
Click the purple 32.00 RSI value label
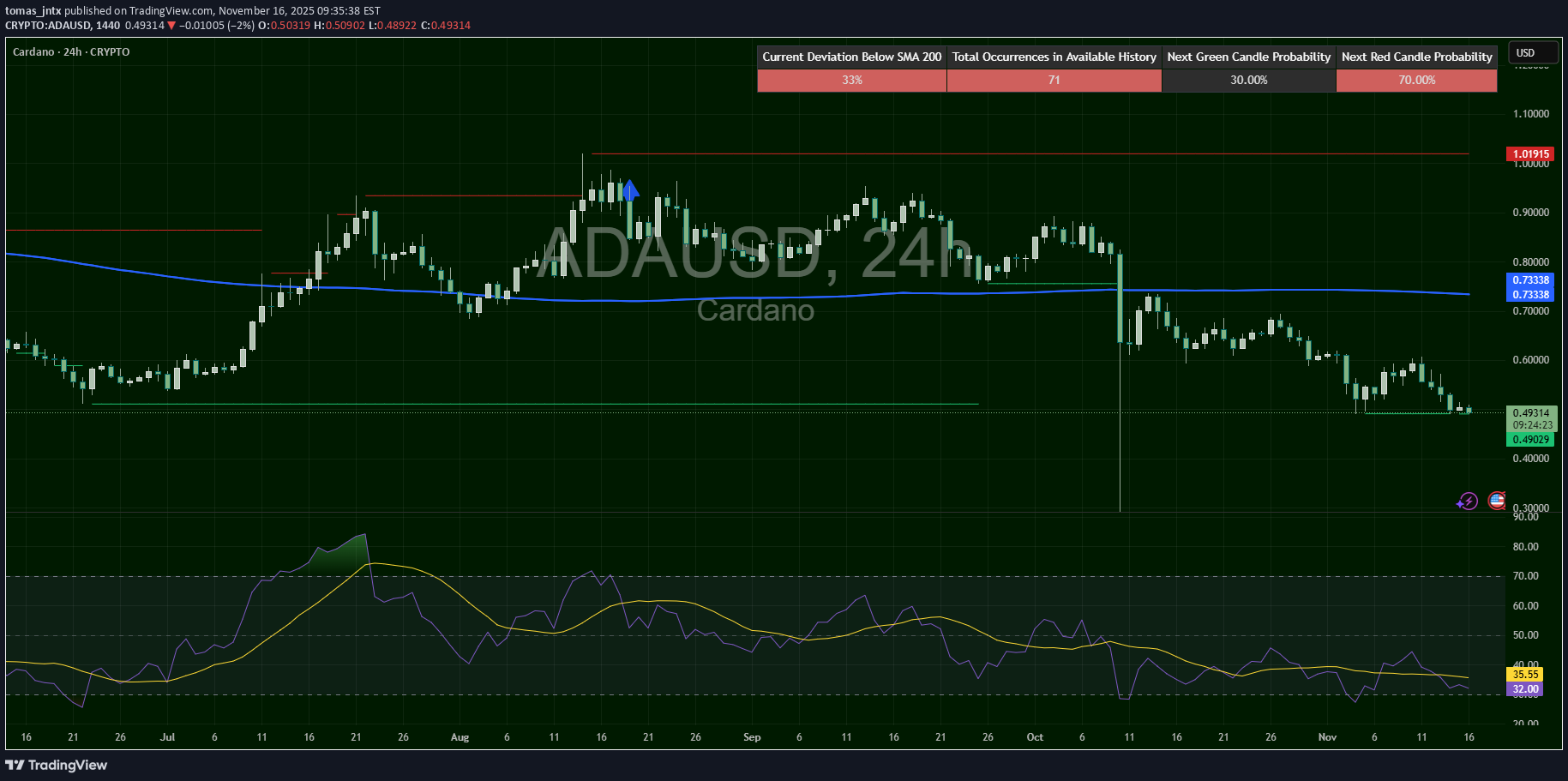point(1525,689)
